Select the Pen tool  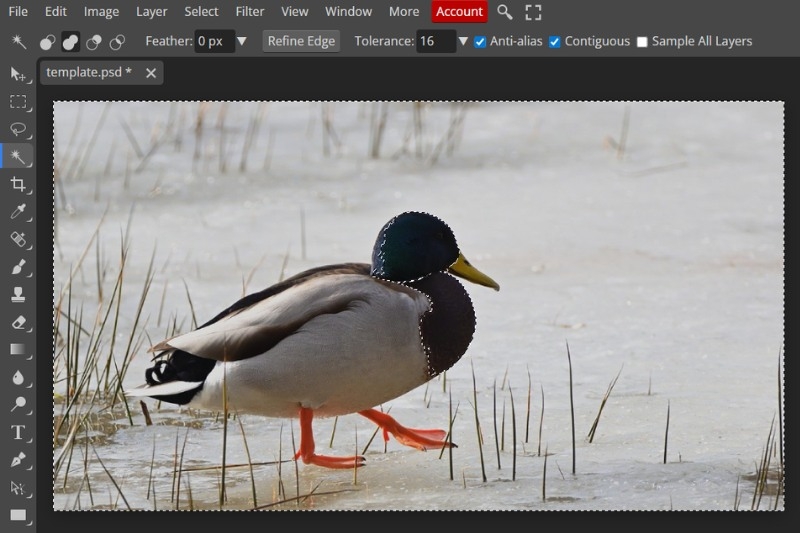[x=18, y=460]
